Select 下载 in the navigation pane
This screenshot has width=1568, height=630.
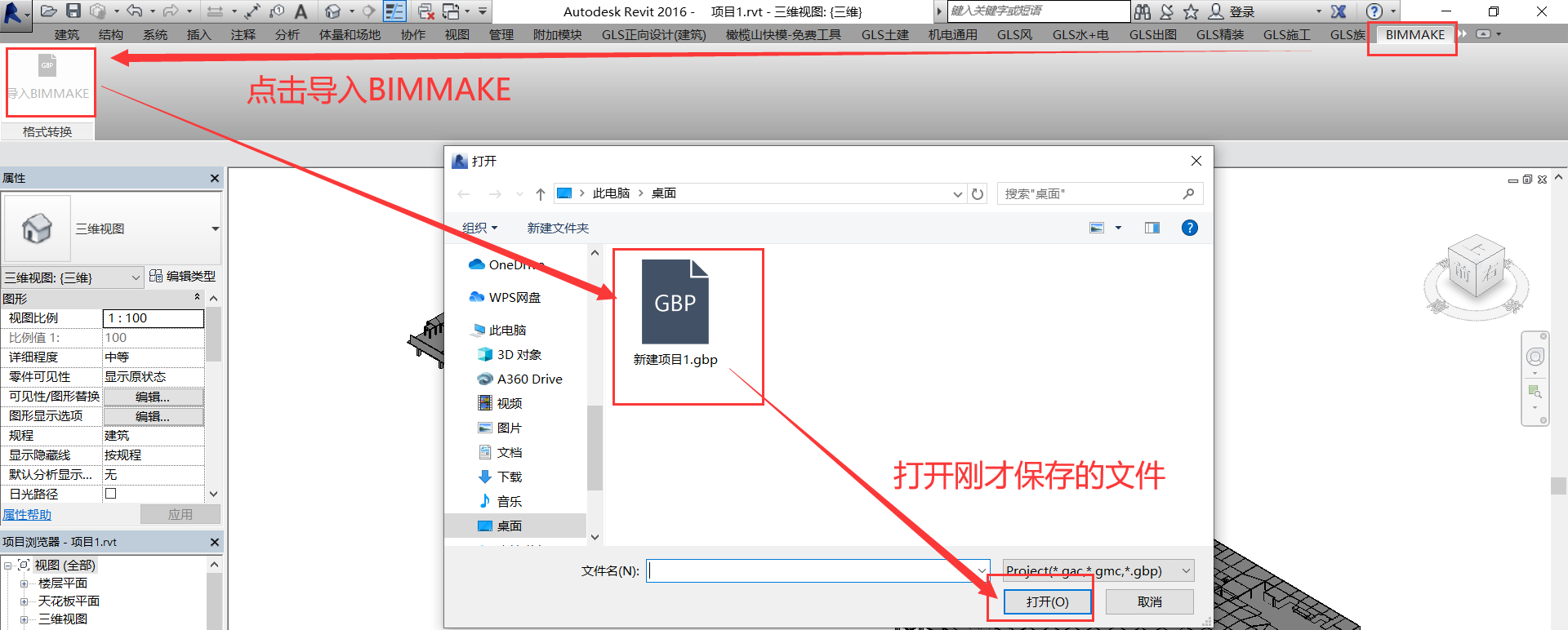click(x=510, y=477)
